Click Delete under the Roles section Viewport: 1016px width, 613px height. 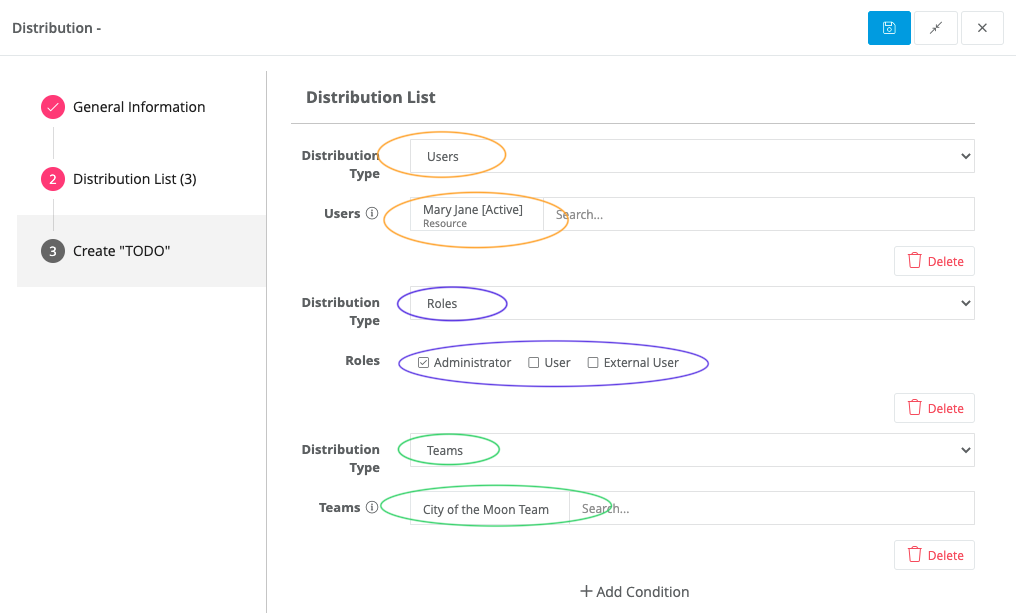click(x=934, y=407)
